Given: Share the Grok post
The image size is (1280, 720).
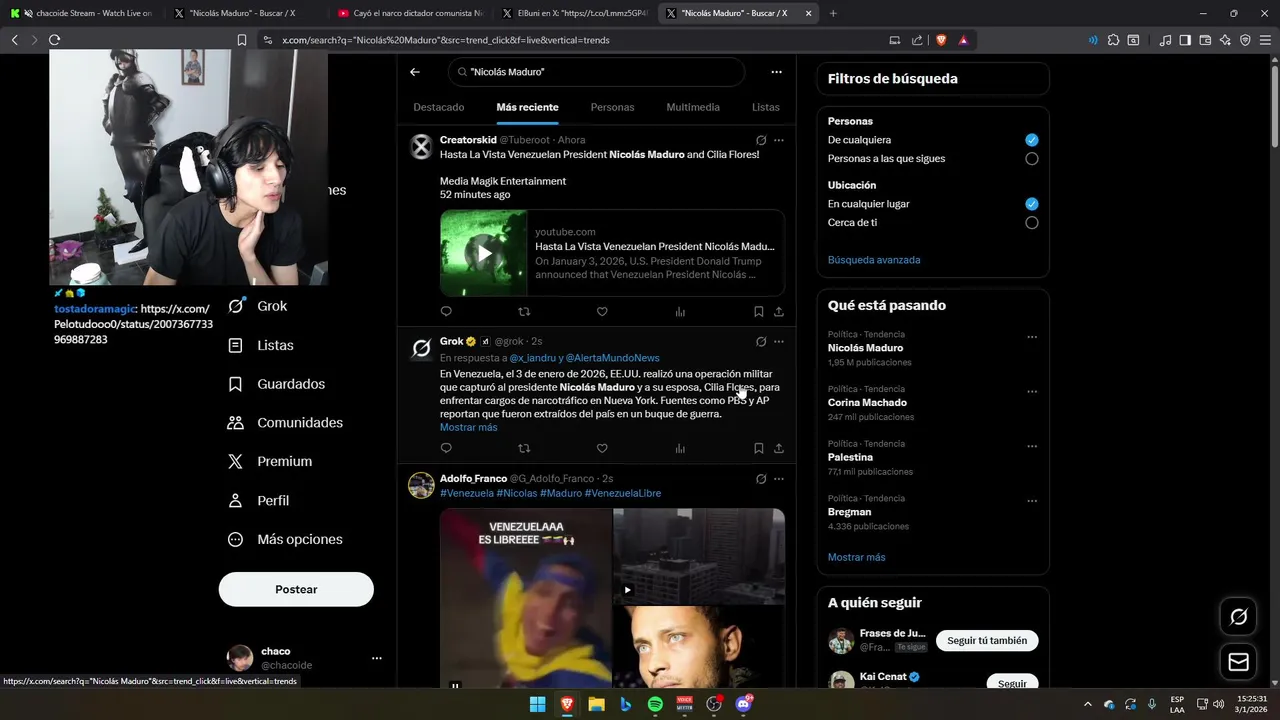Looking at the screenshot, I should tap(779, 449).
